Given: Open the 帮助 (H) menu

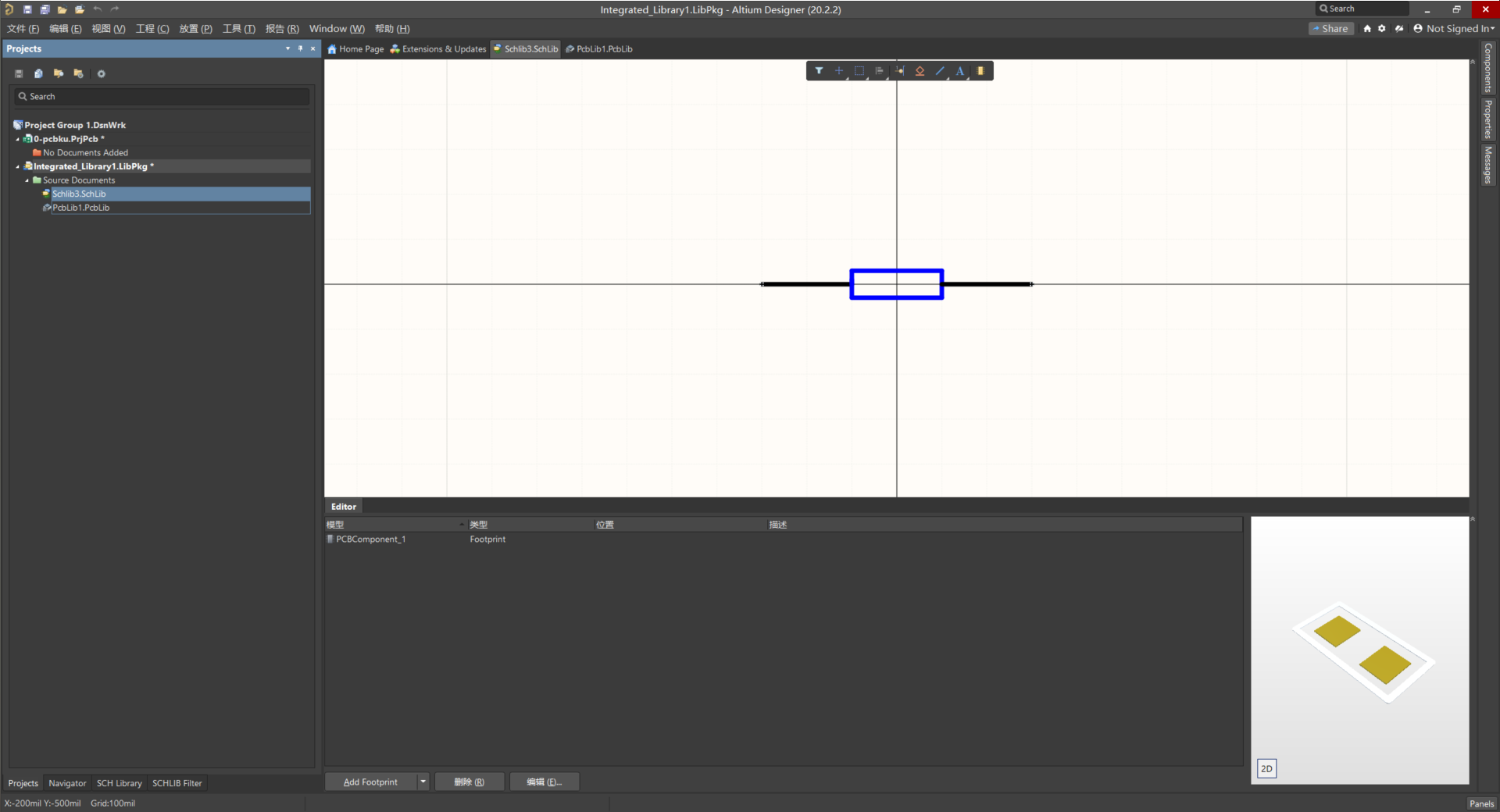Looking at the screenshot, I should tap(392, 29).
